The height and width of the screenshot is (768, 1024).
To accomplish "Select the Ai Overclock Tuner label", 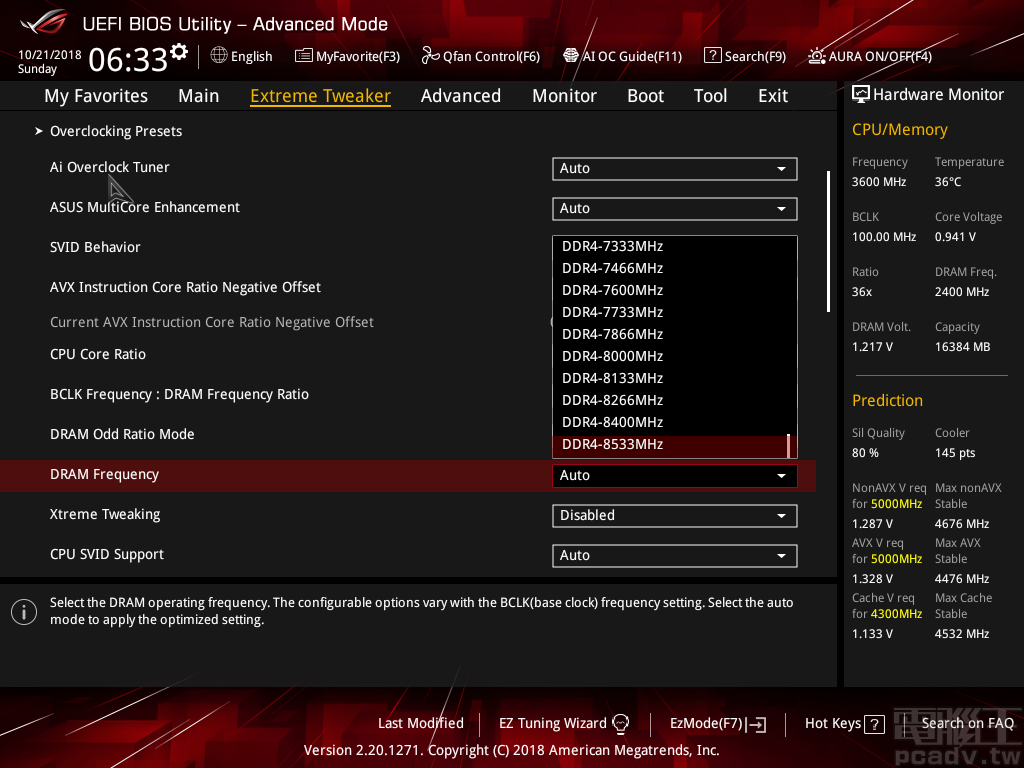I will (110, 167).
